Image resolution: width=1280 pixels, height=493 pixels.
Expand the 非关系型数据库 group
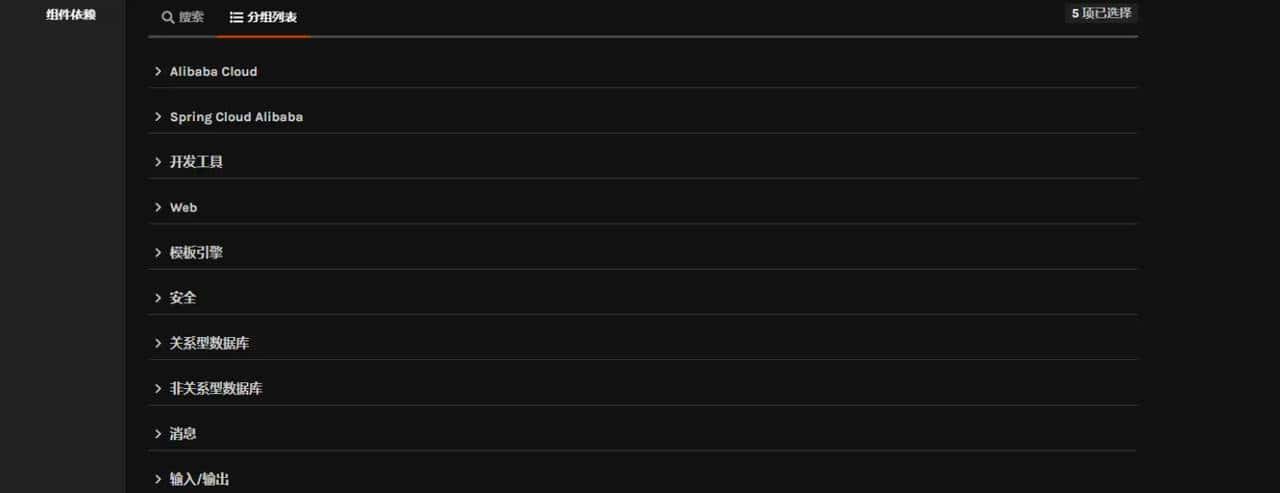coord(216,388)
